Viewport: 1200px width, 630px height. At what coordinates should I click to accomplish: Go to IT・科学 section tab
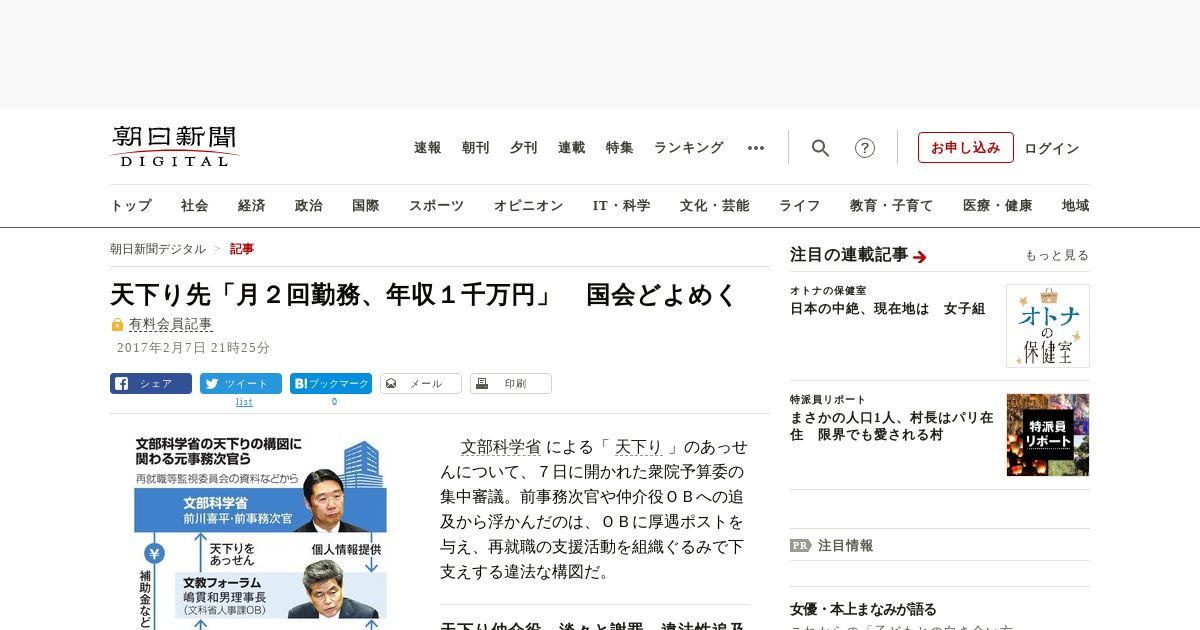click(x=622, y=205)
